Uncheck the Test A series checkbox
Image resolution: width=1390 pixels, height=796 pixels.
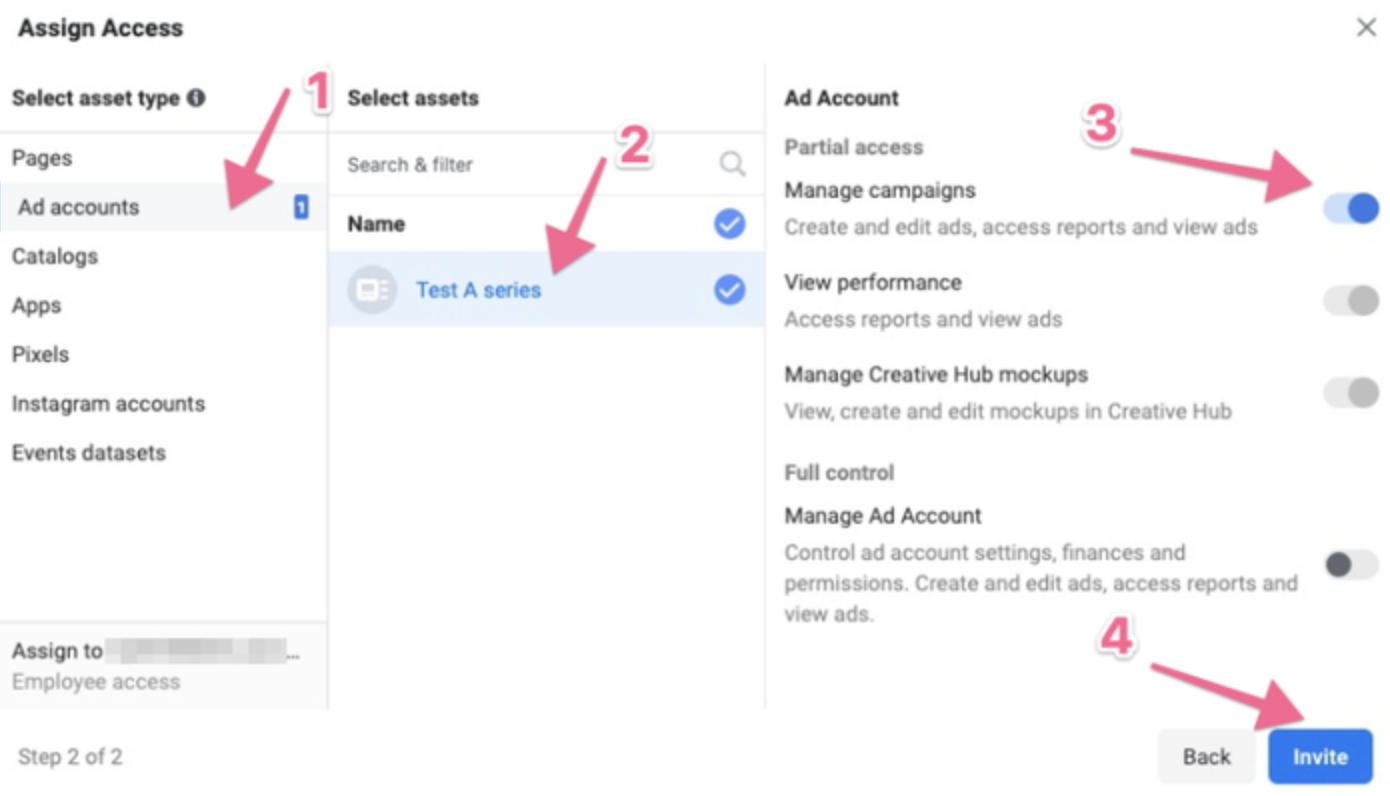tap(729, 290)
